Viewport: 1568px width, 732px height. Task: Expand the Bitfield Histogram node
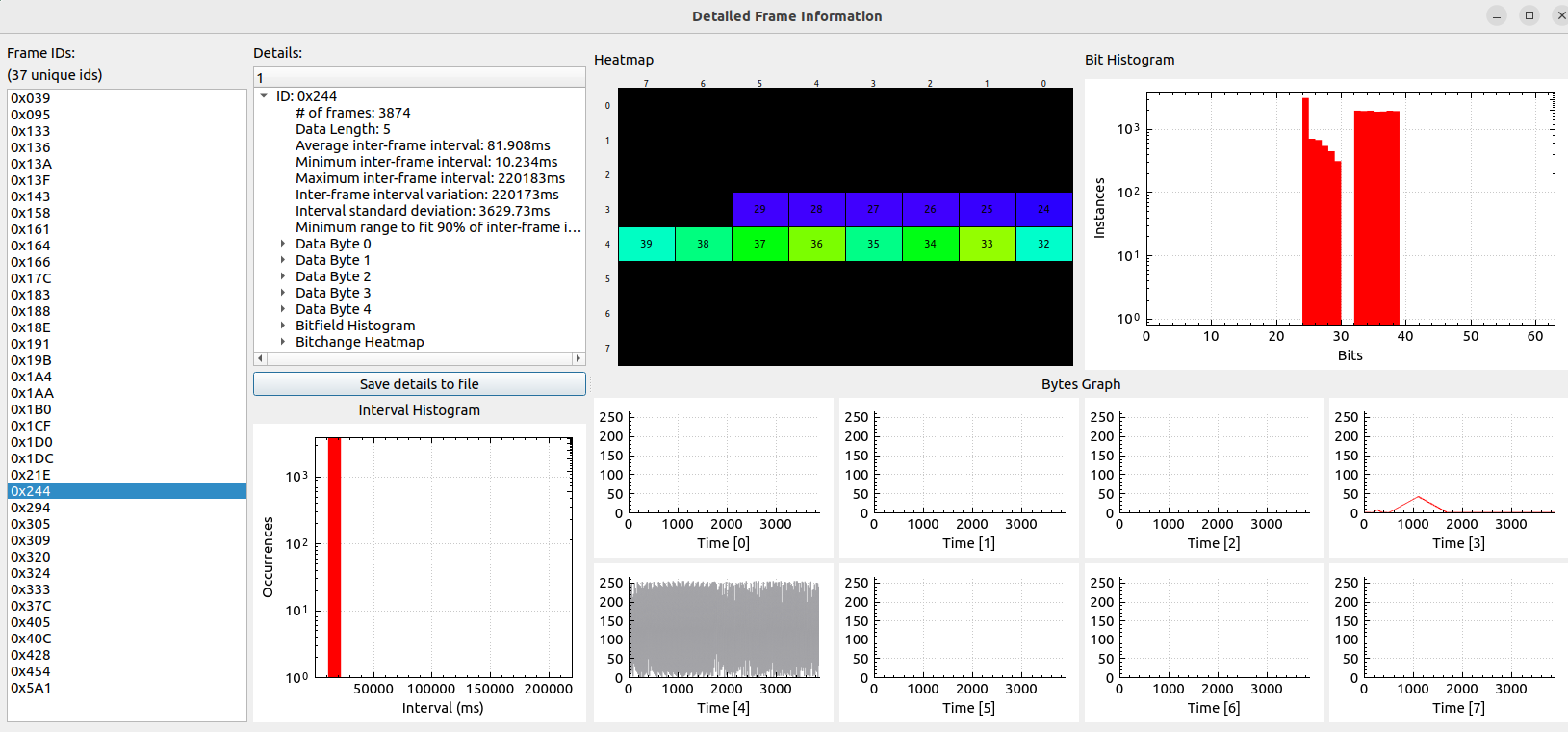point(282,326)
